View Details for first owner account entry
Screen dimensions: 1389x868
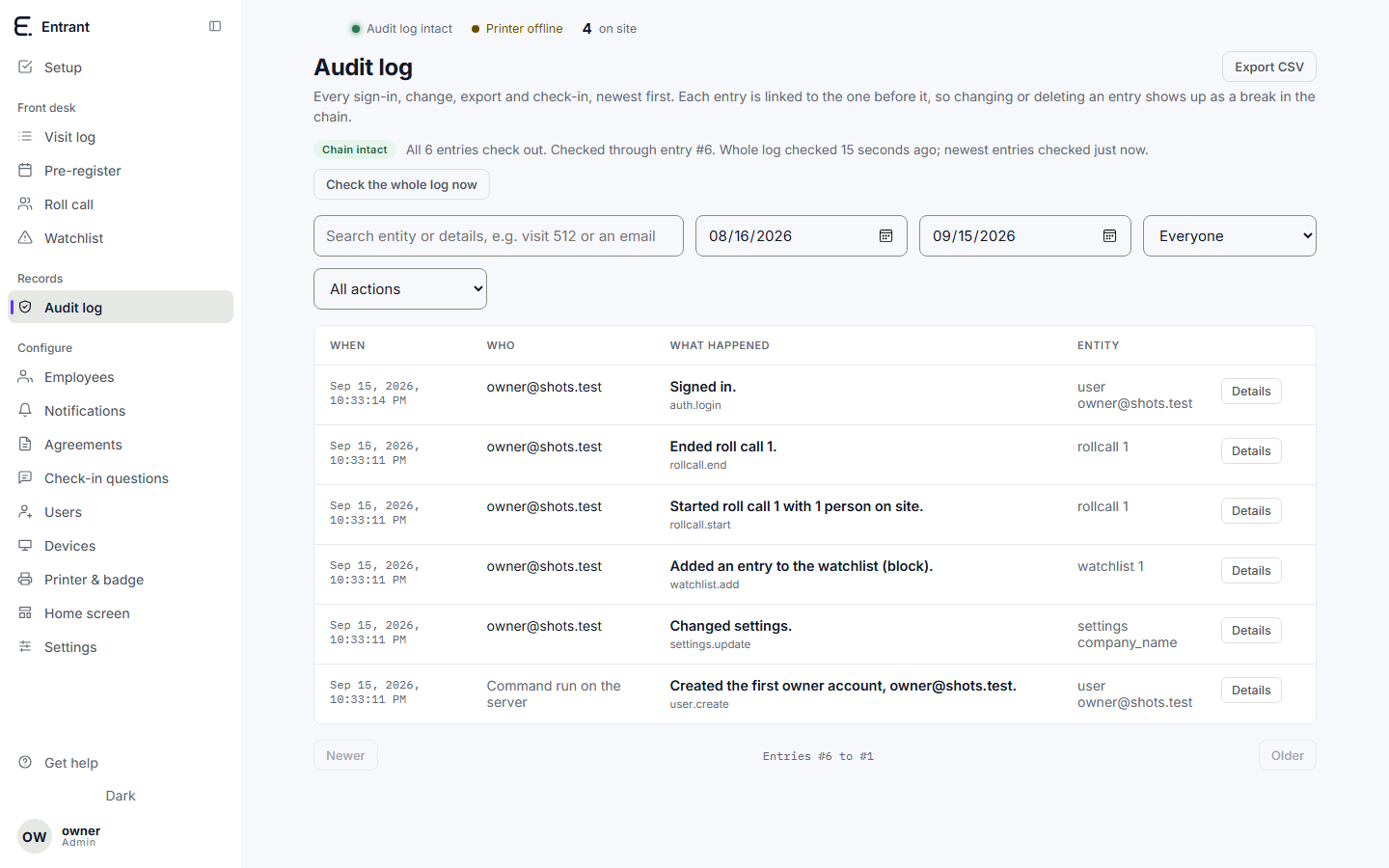coord(1251,691)
